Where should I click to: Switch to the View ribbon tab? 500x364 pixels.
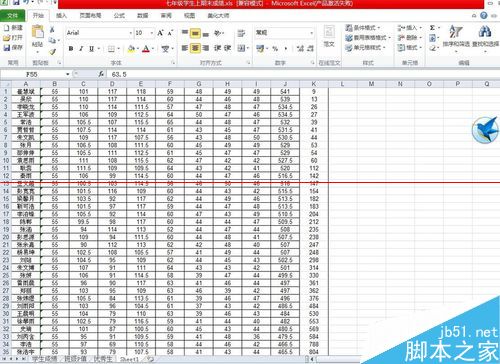pos(189,16)
